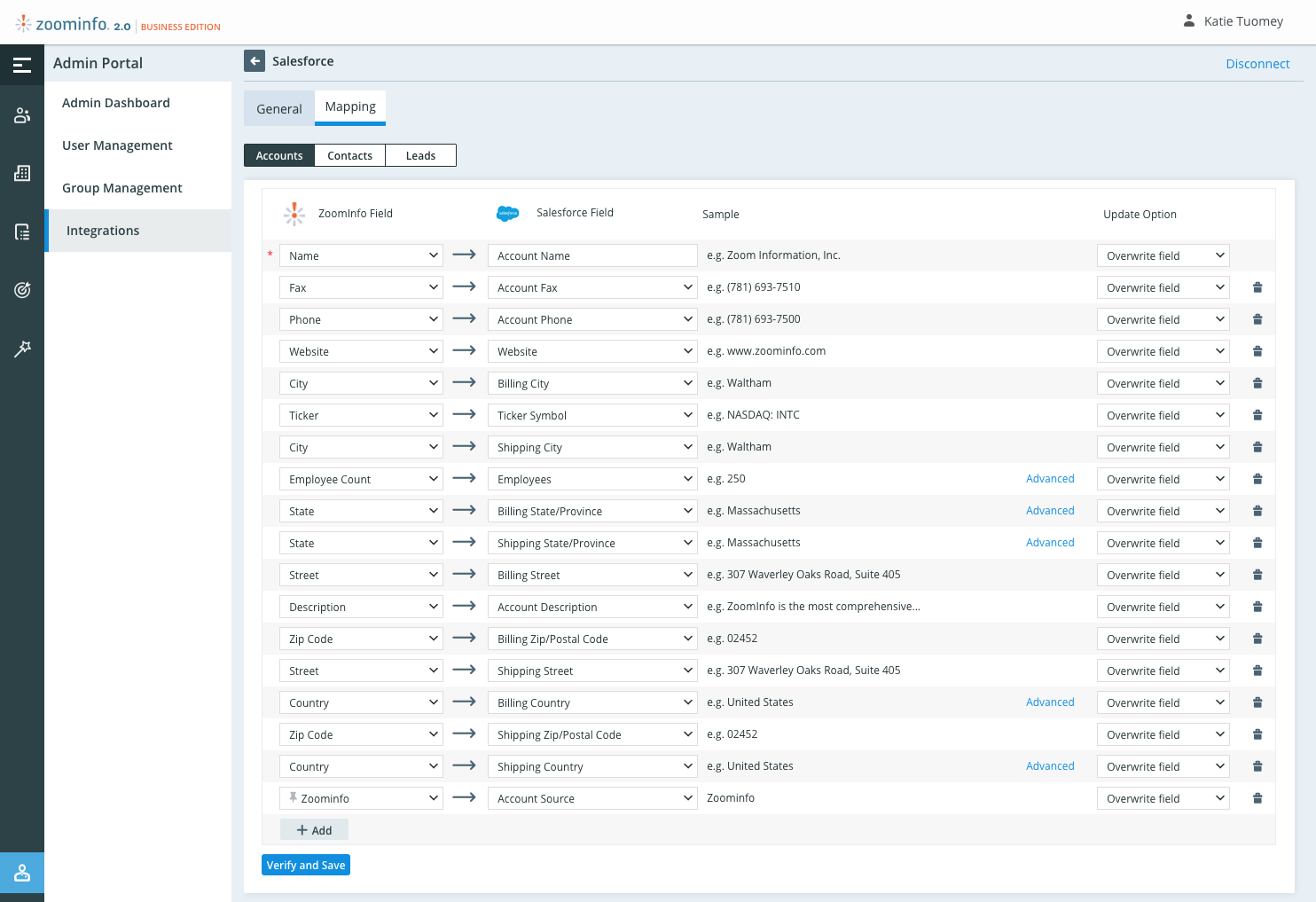Open the Shipping Country Salesforce field dropdown
The width and height of the screenshot is (1316, 902).
click(x=592, y=766)
